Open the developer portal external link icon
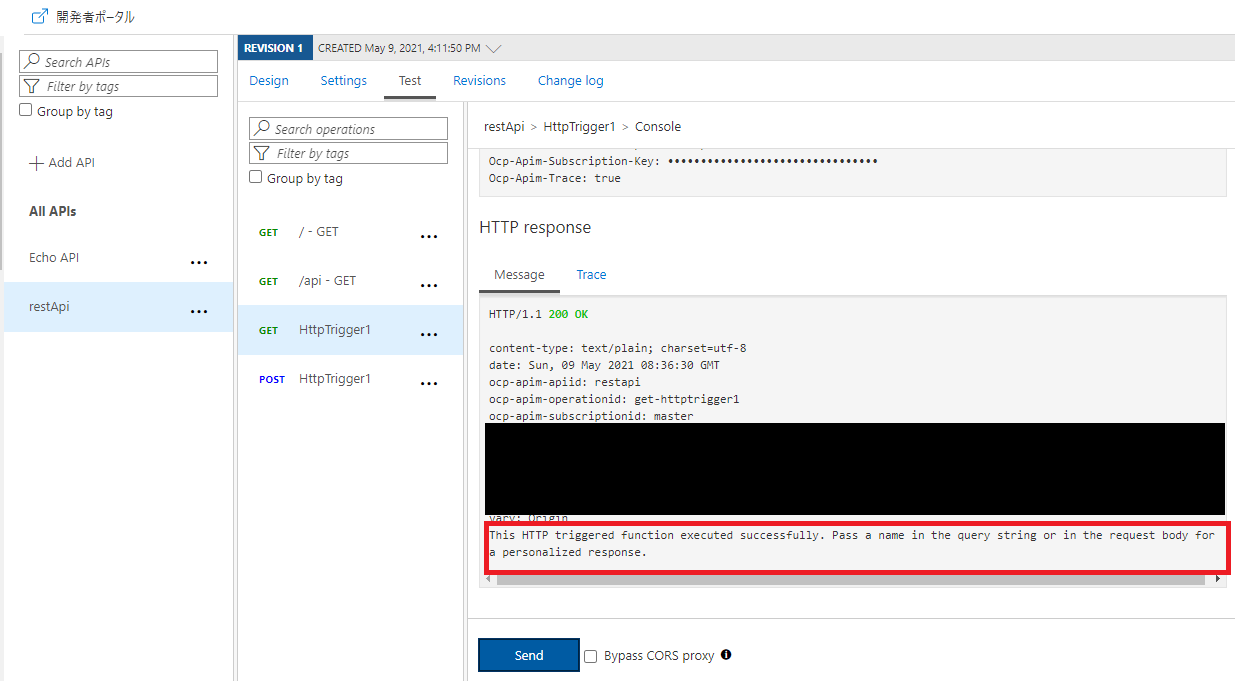The image size is (1235, 681). [x=40, y=17]
